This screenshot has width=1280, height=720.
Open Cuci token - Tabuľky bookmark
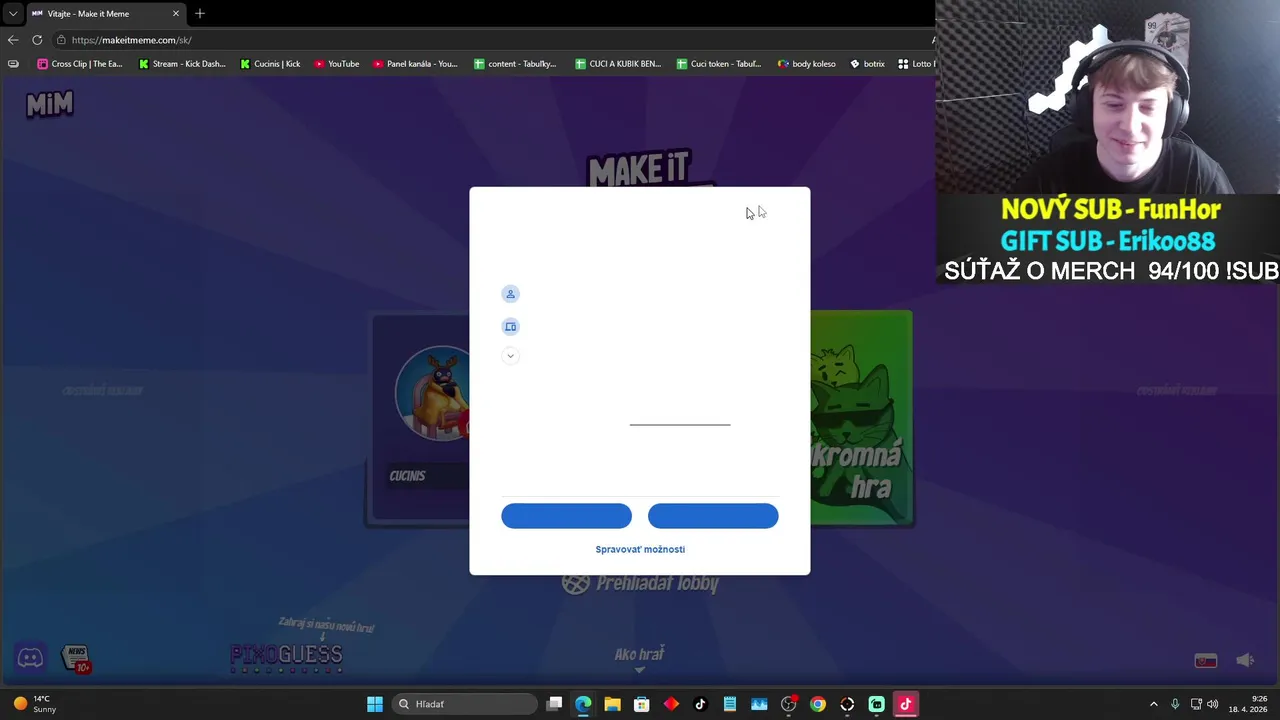pyautogui.click(x=719, y=64)
